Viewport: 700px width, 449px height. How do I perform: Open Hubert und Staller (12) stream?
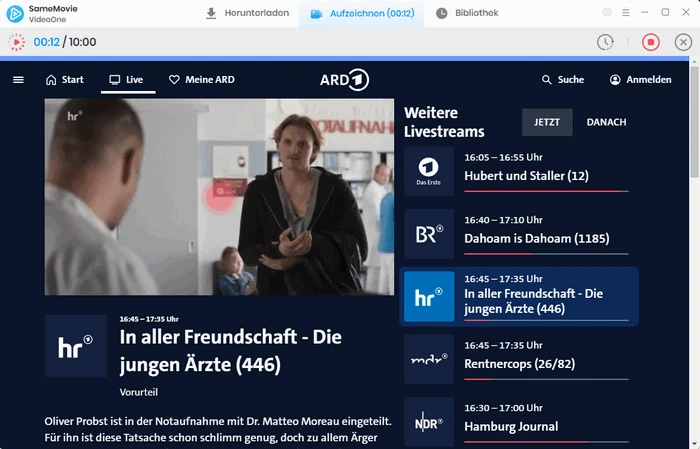[526, 176]
